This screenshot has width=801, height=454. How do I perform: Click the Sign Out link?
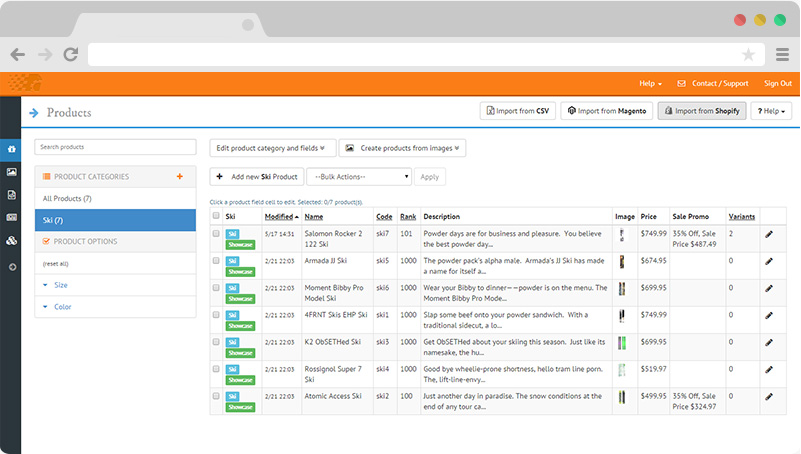click(778, 83)
